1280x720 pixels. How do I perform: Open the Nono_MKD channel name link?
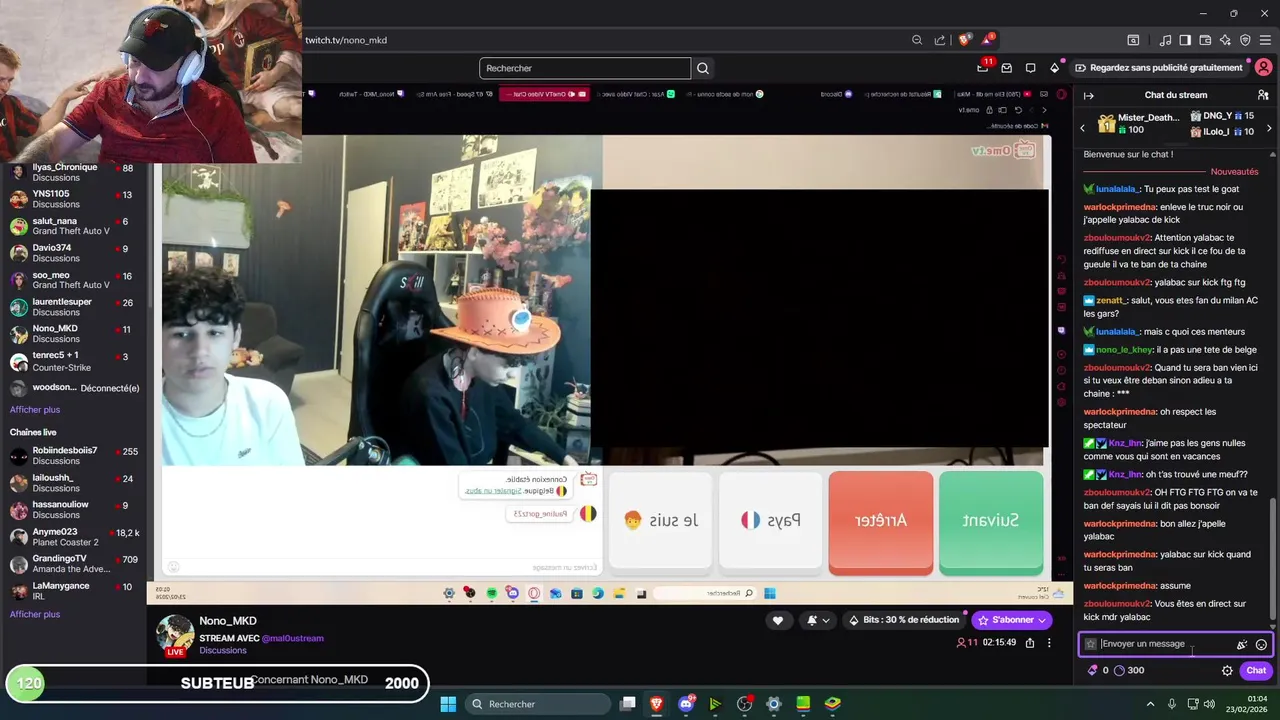click(x=228, y=621)
